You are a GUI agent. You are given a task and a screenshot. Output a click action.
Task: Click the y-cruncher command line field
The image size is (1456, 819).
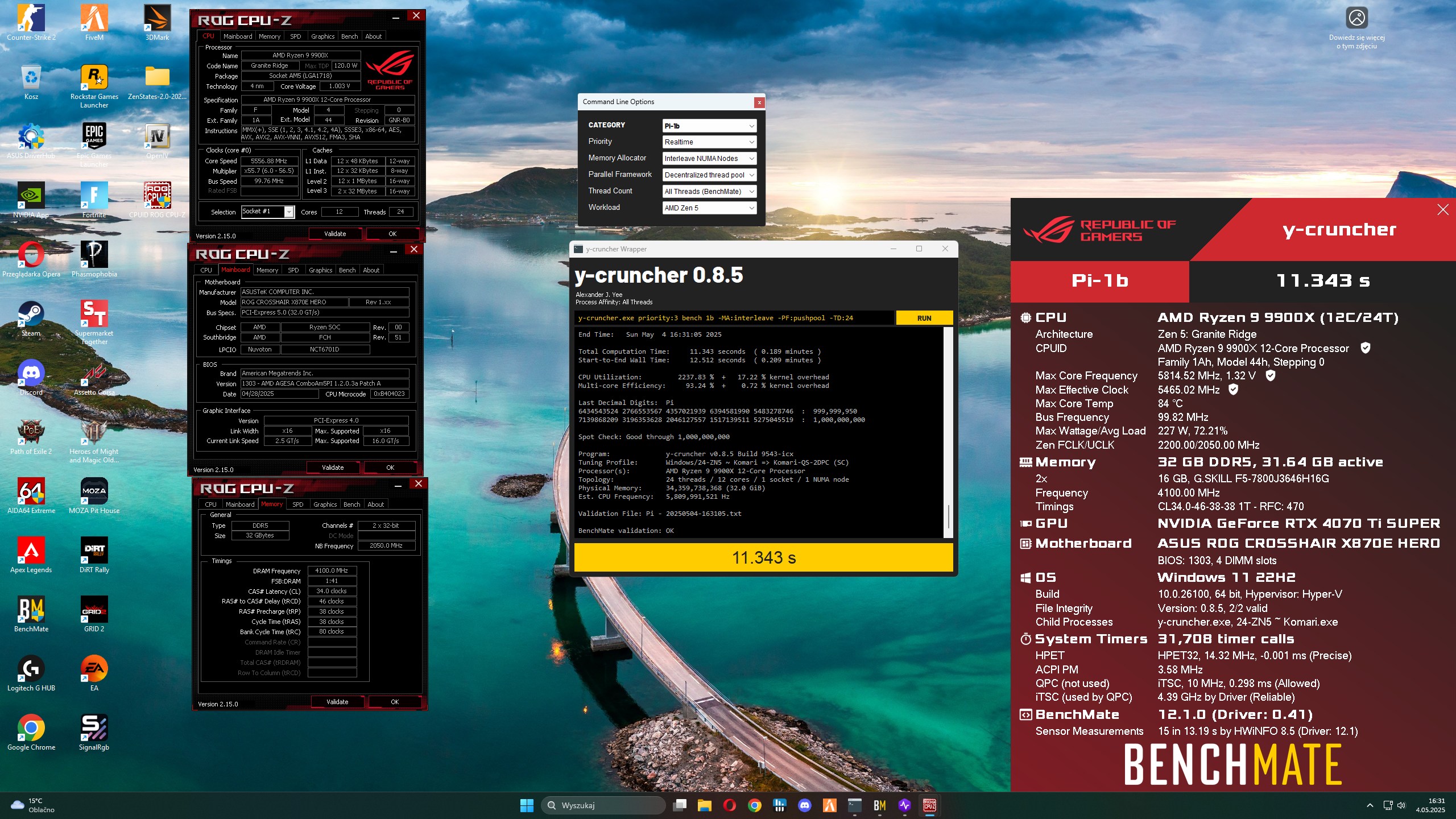click(734, 318)
